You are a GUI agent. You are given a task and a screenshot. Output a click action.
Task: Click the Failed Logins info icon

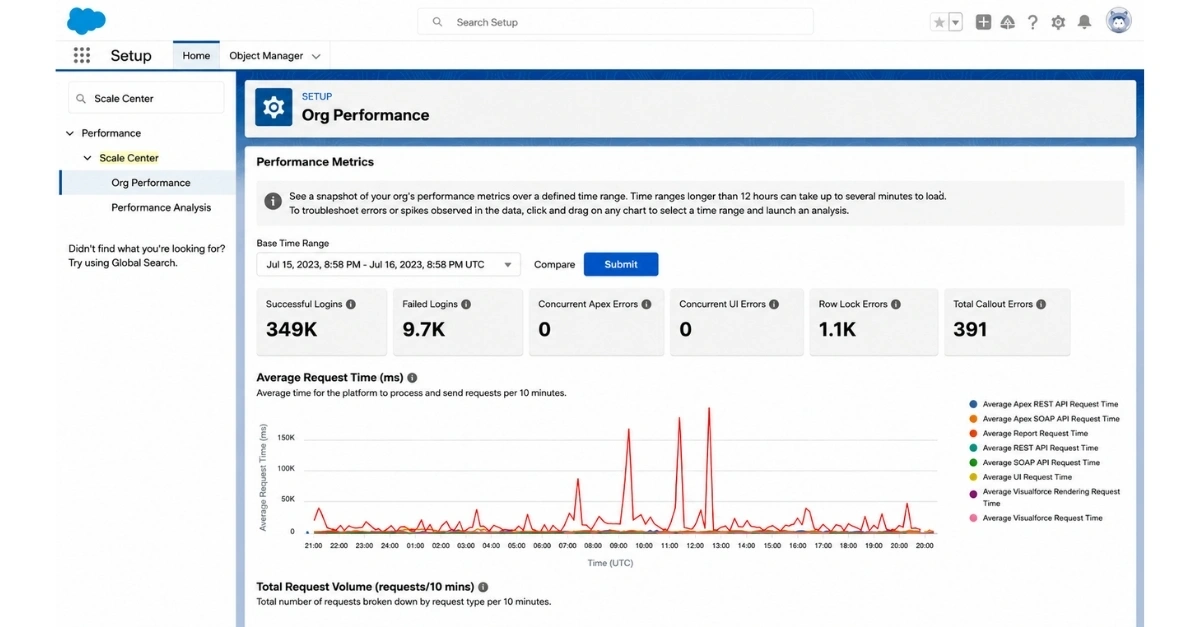pos(466,304)
